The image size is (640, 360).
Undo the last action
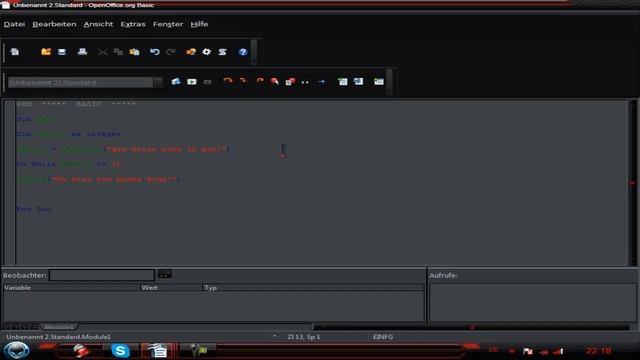click(155, 52)
